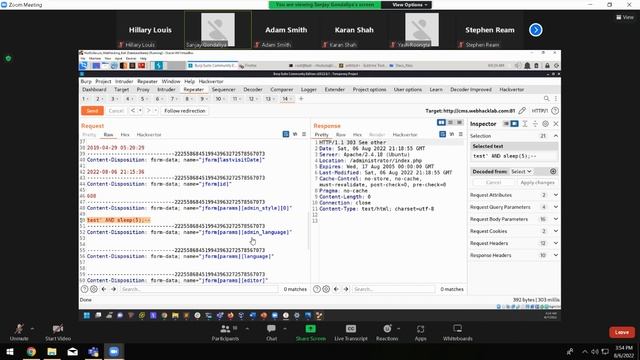The height and width of the screenshot is (360, 640).
Task: Expand Response Headers section
Action: (514, 255)
